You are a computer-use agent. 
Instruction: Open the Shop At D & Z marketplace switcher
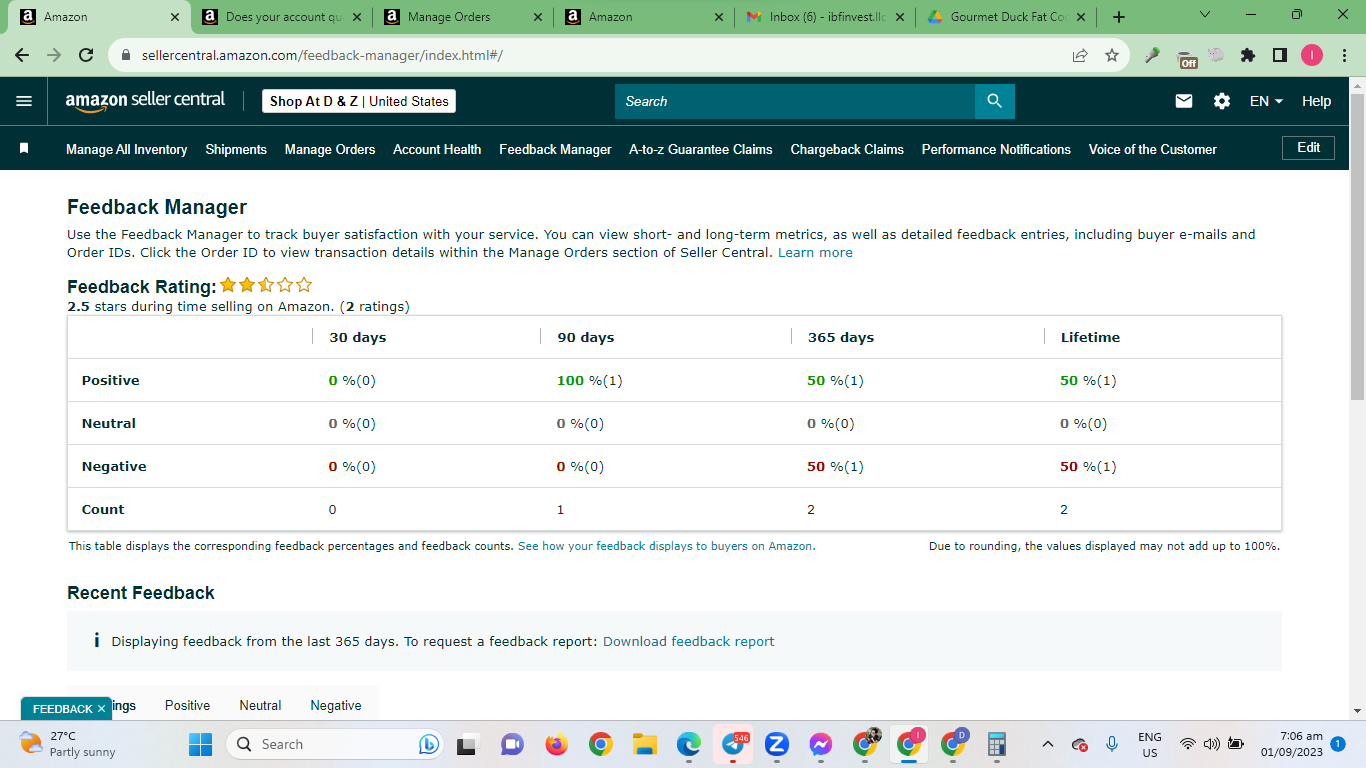tap(359, 101)
